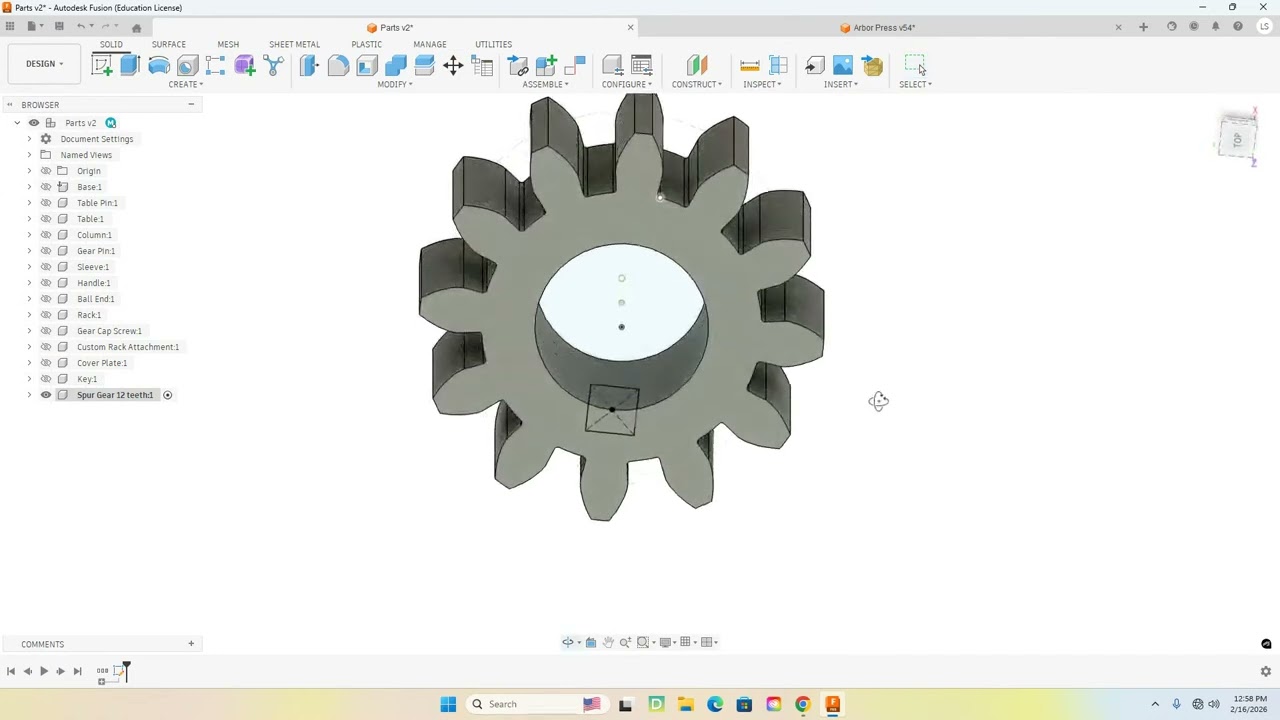Hide the Cover Plate:1 component
Screen dimensions: 1280x720
coord(46,363)
